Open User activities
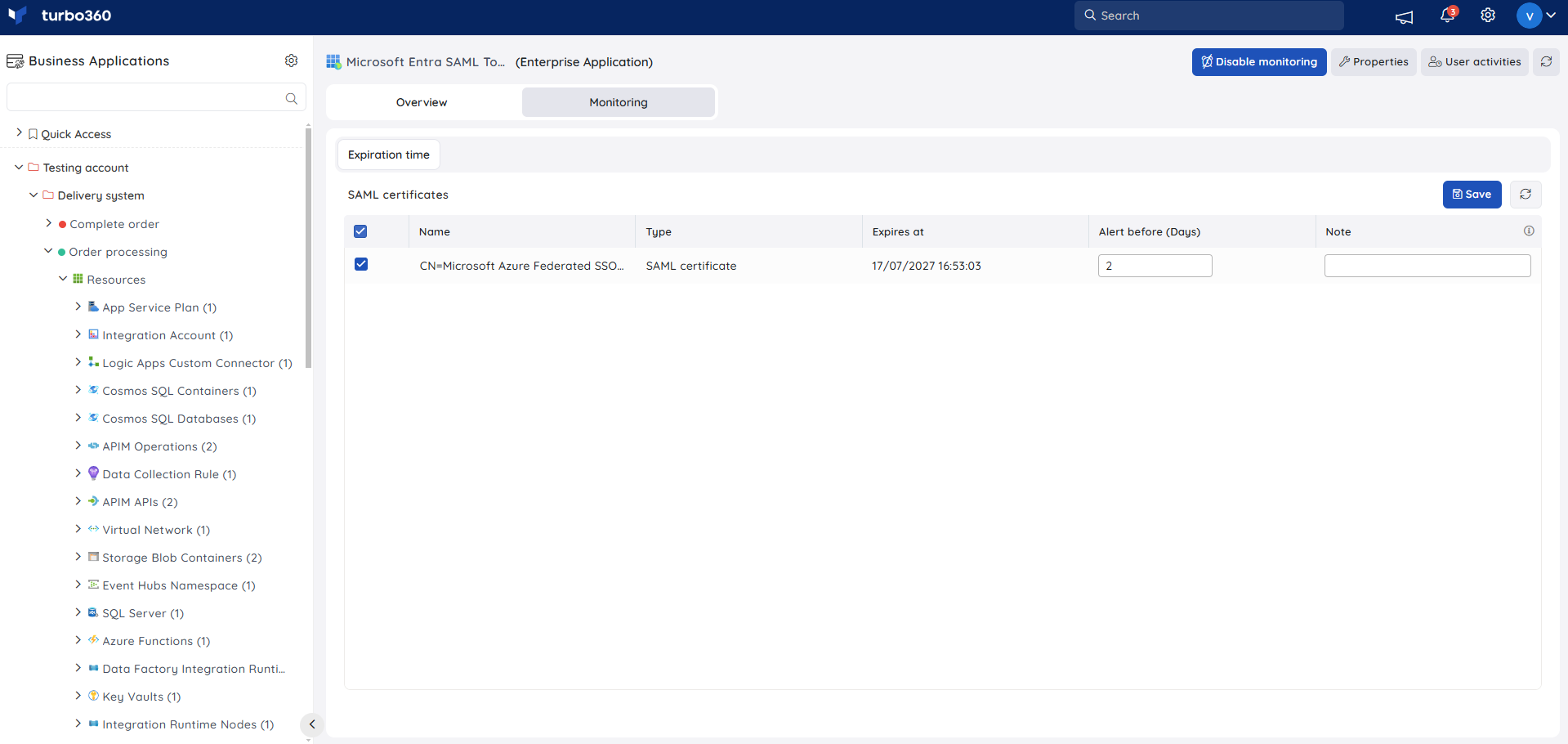 pos(1475,61)
